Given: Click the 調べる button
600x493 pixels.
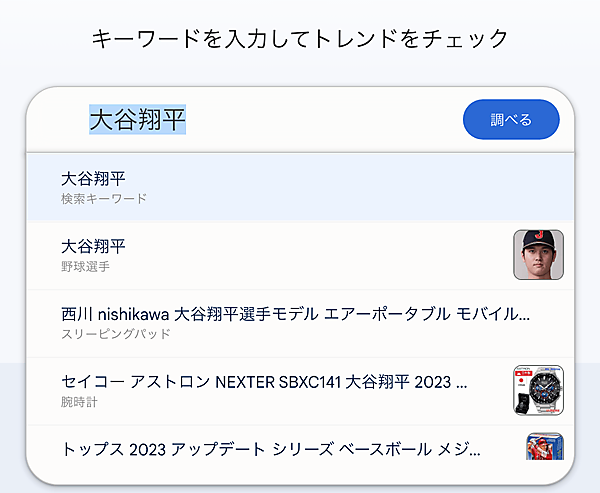Looking at the screenshot, I should click(x=511, y=120).
